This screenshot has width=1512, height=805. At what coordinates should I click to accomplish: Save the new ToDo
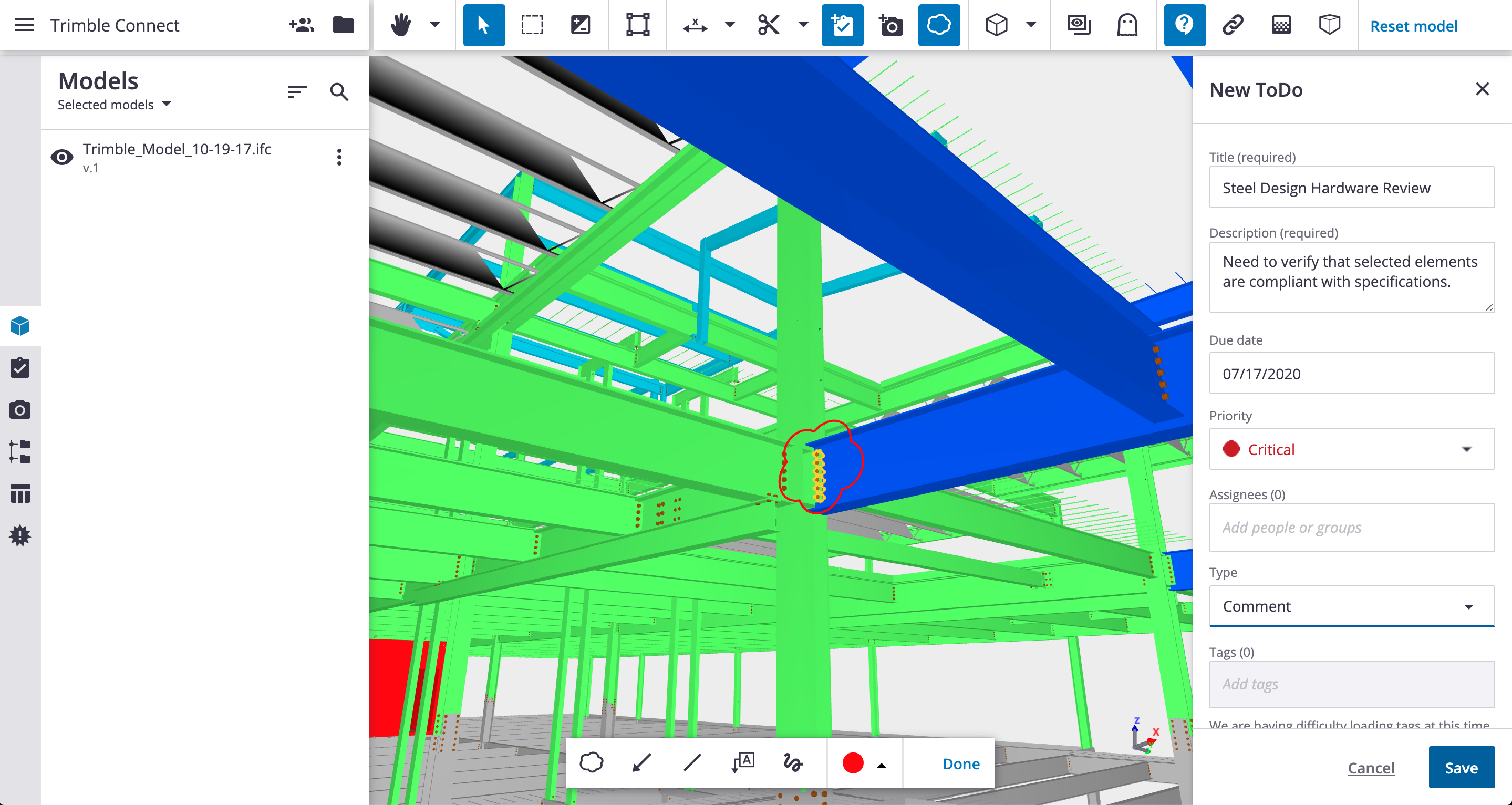click(x=1461, y=767)
